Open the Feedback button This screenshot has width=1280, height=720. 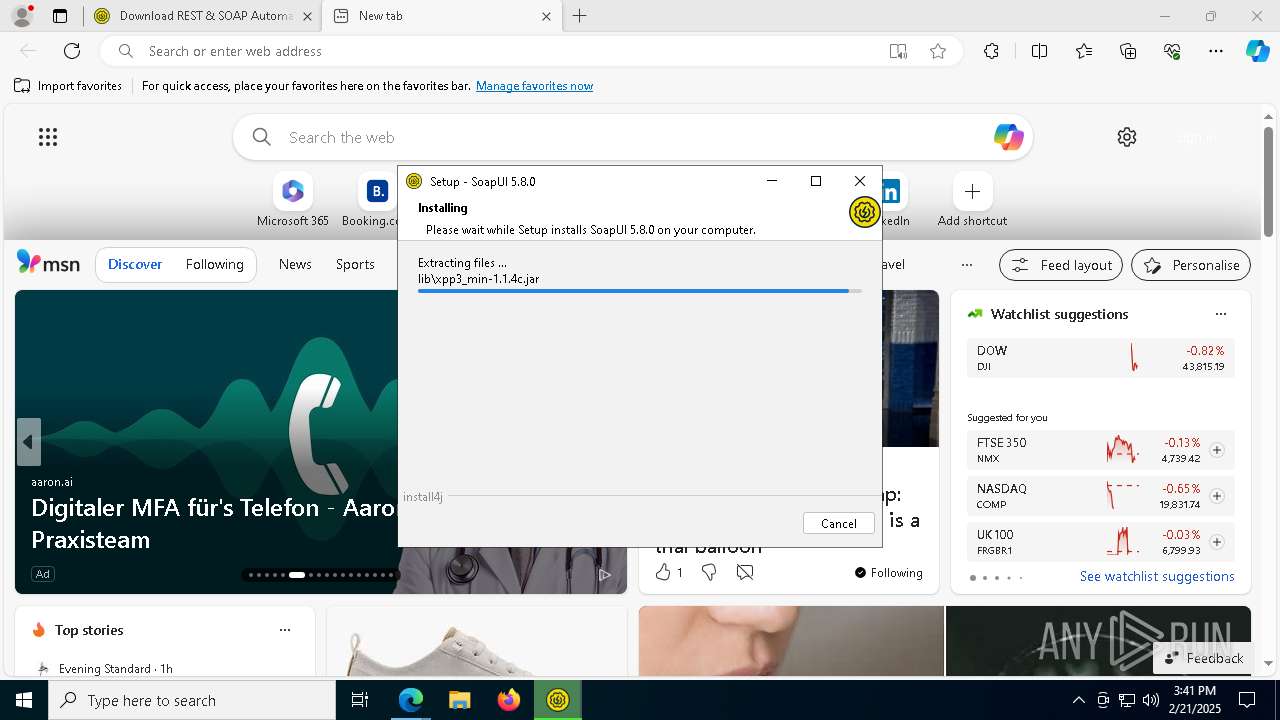[x=1203, y=658]
